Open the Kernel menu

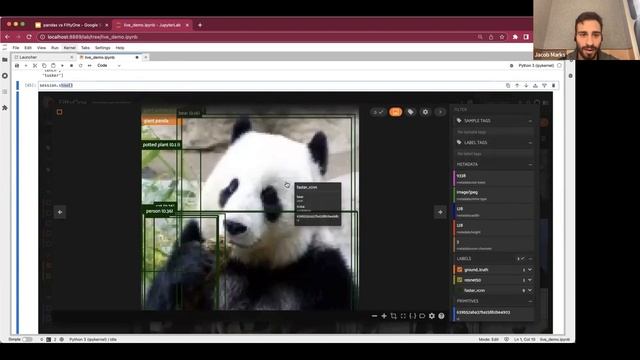69,48
